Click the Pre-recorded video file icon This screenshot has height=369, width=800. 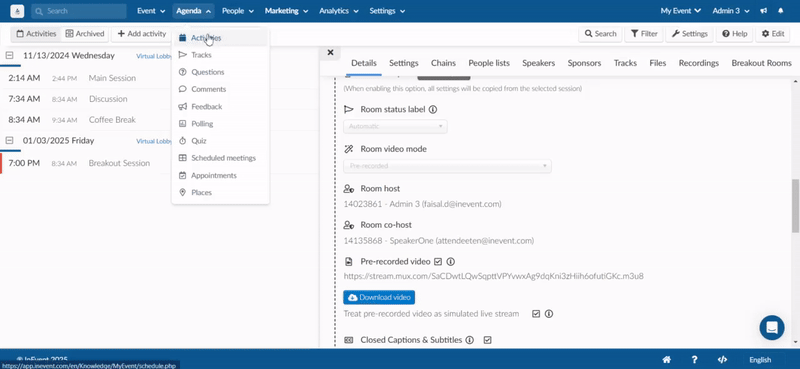tap(349, 261)
